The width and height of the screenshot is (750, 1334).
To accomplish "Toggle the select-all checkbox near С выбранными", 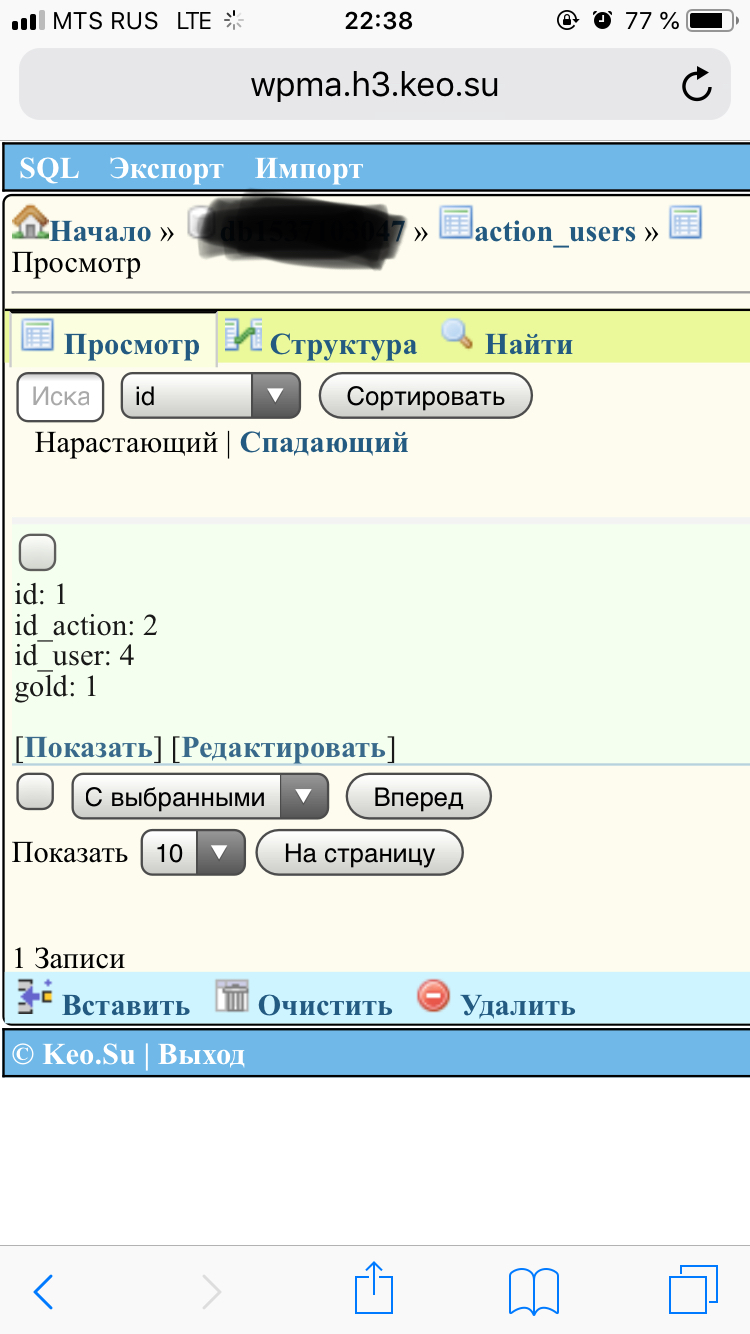I will [x=36, y=793].
